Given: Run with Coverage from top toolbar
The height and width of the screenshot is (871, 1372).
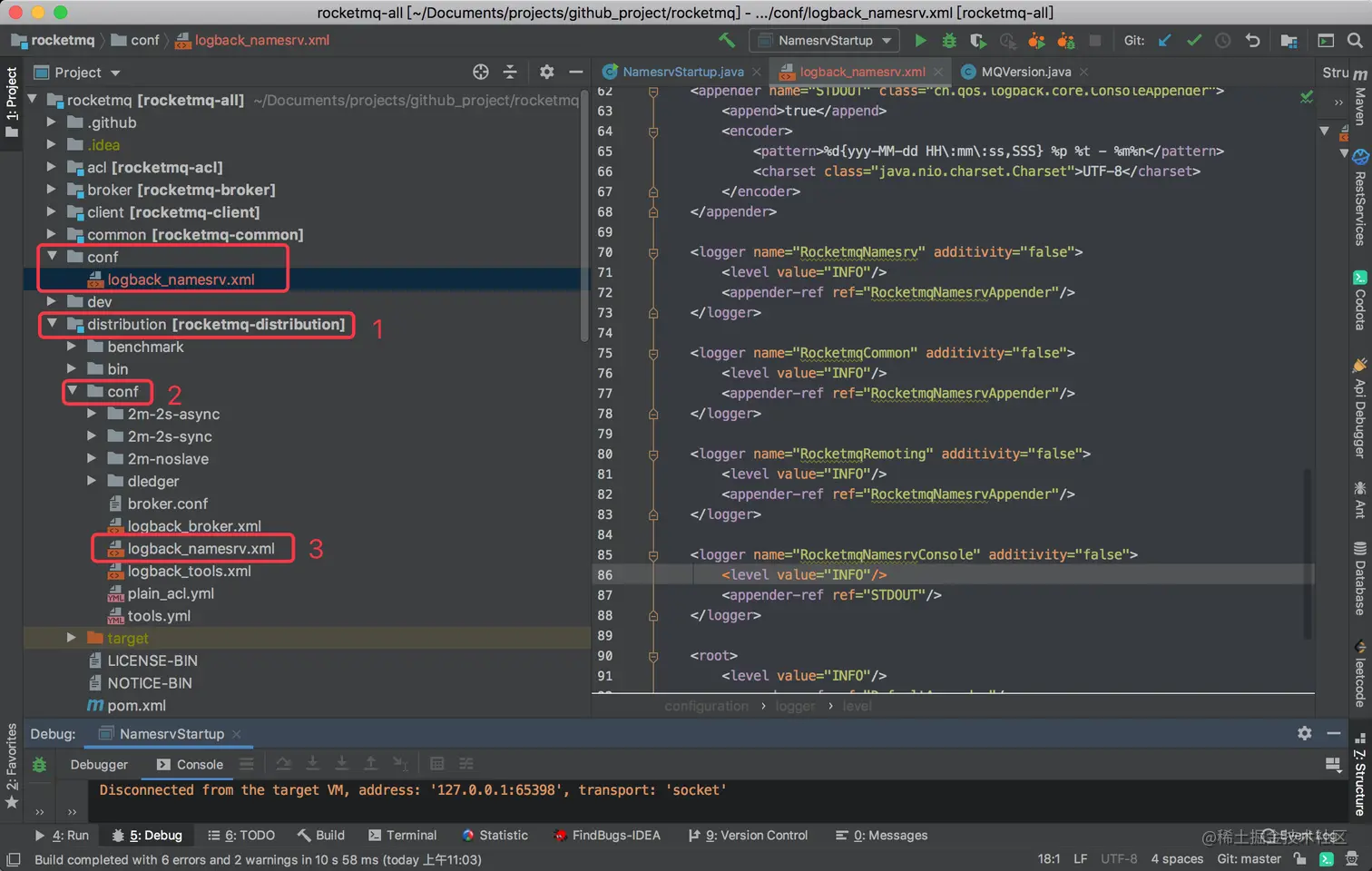Looking at the screenshot, I should (x=977, y=40).
